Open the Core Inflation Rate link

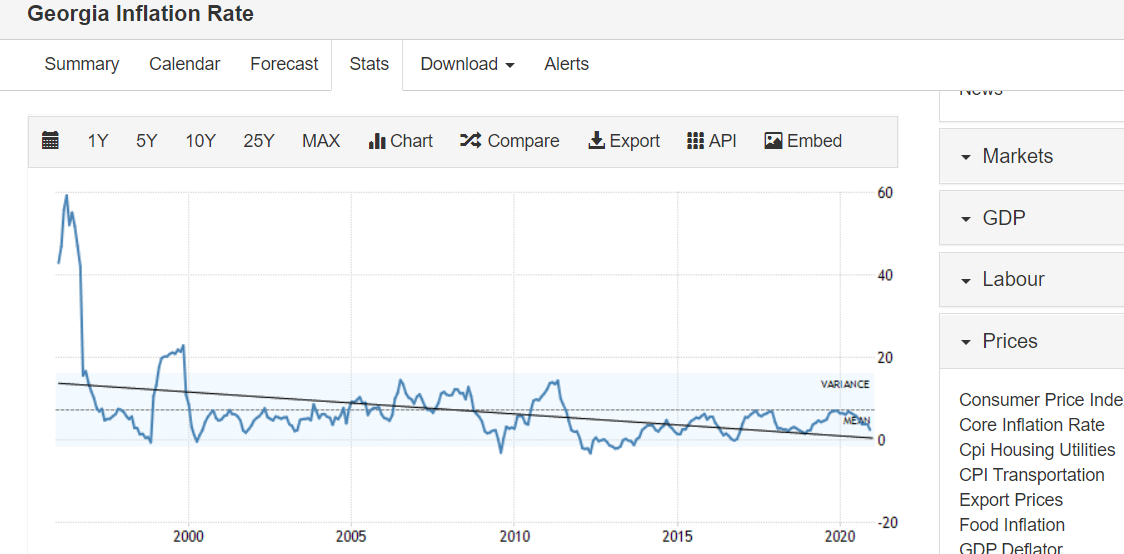click(1031, 425)
